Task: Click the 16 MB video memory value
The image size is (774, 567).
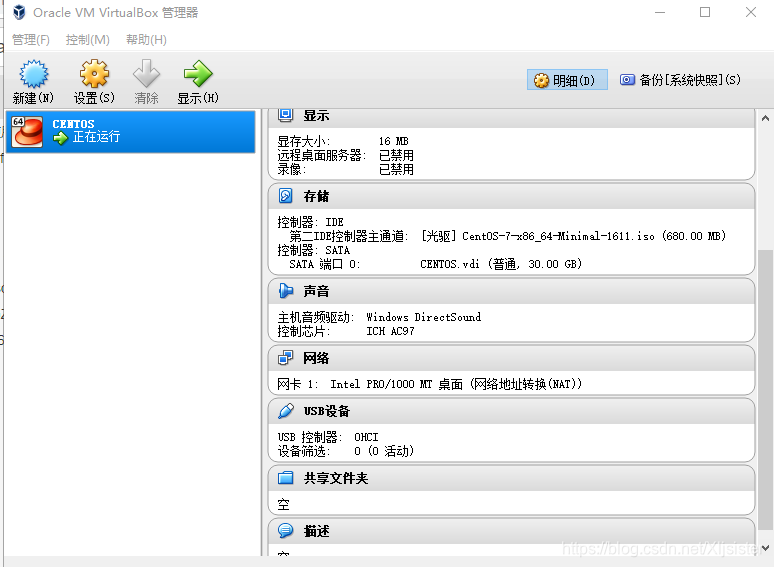Action: click(x=393, y=141)
